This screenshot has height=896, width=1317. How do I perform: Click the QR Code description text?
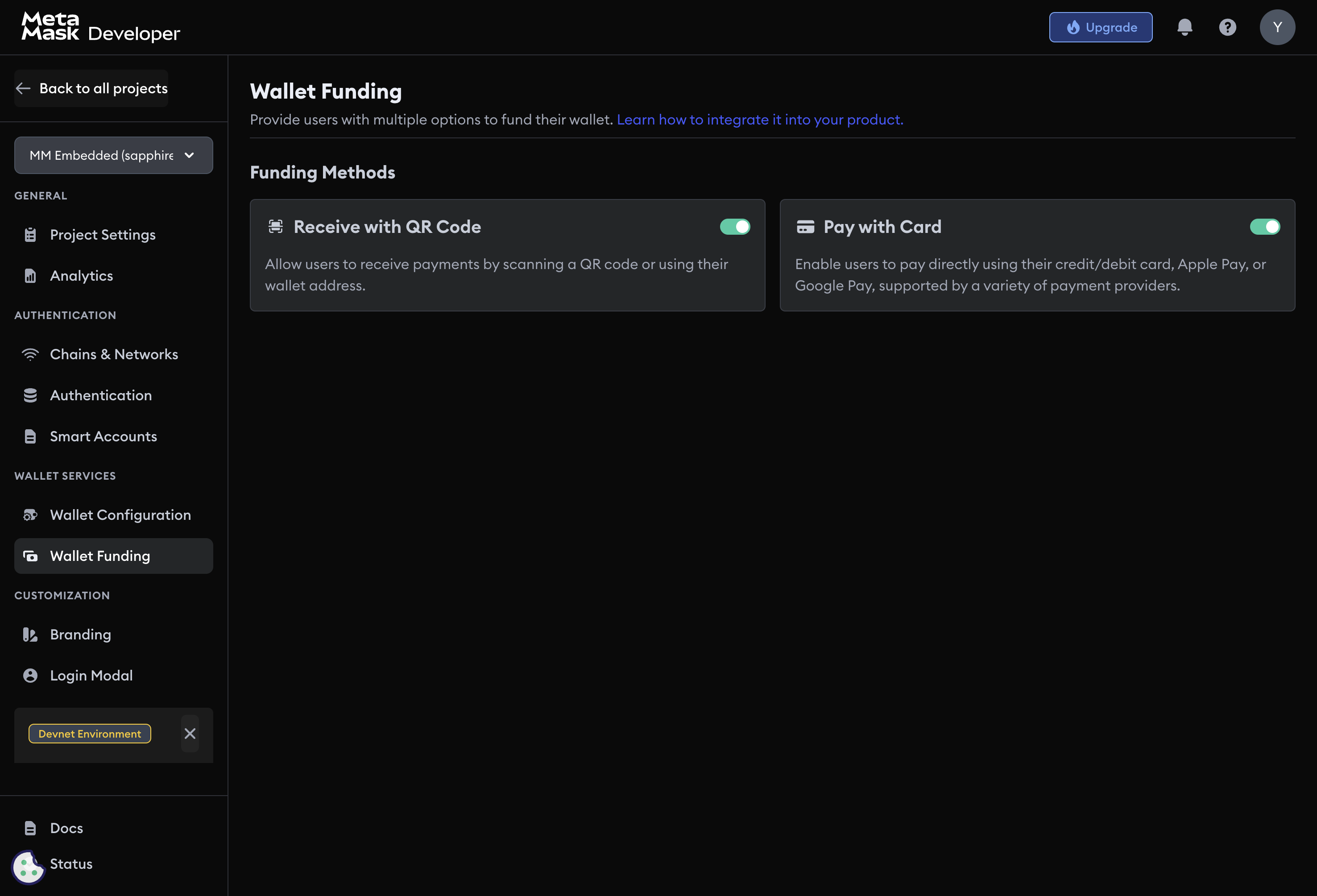(497, 275)
